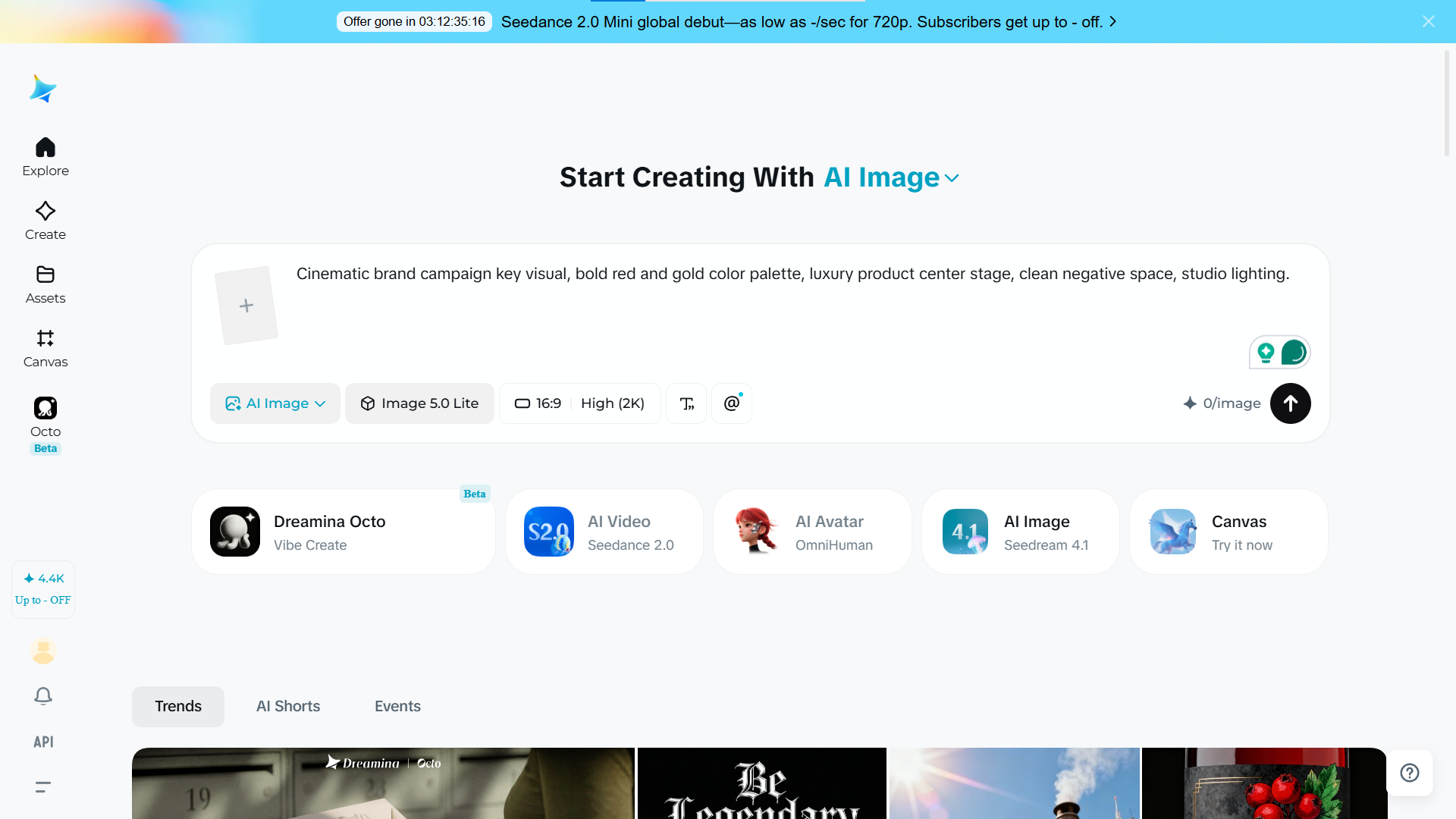
Task: Open the 4.4K credits offer
Action: pos(43,589)
